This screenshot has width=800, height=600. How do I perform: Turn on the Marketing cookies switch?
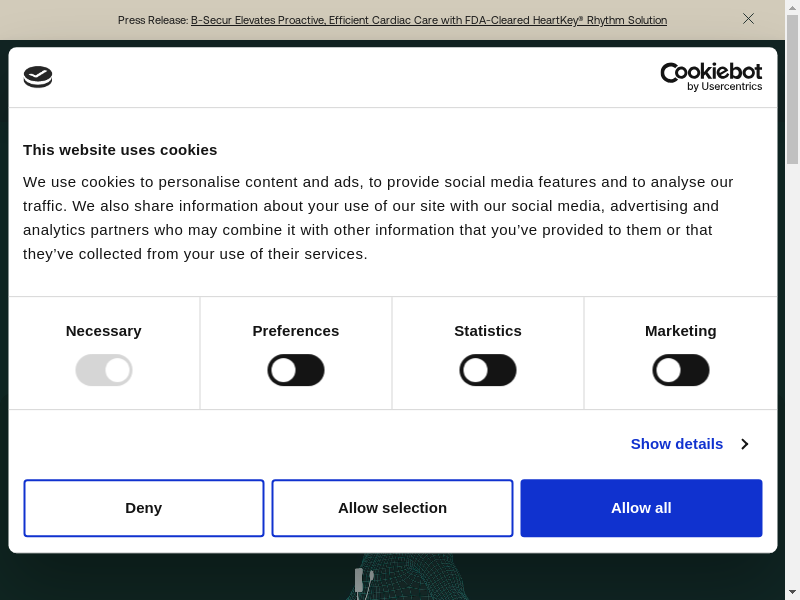[x=680, y=370]
